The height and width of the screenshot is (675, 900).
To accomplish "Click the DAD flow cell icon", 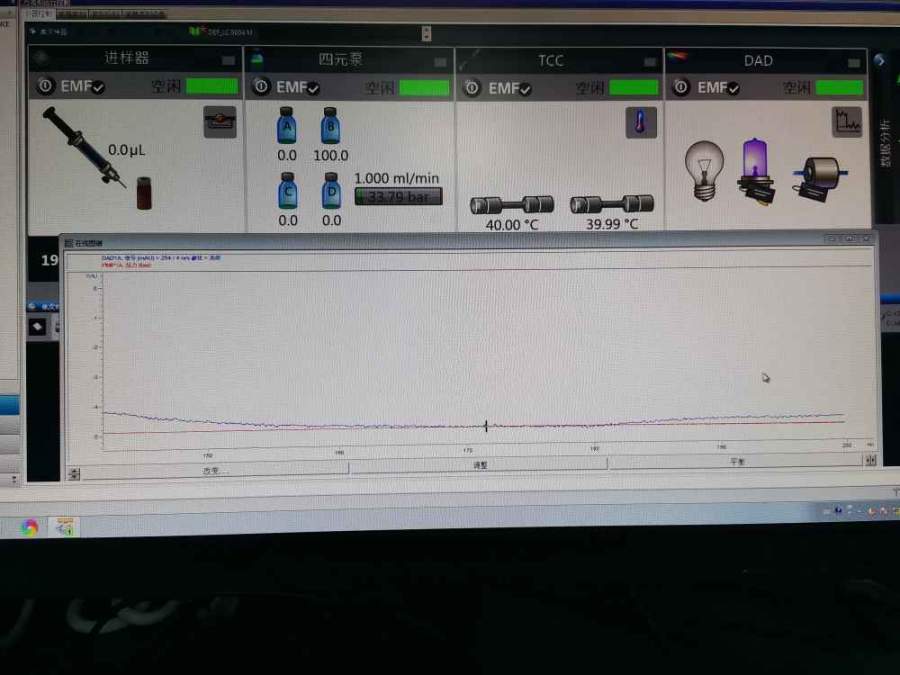I will click(x=819, y=177).
